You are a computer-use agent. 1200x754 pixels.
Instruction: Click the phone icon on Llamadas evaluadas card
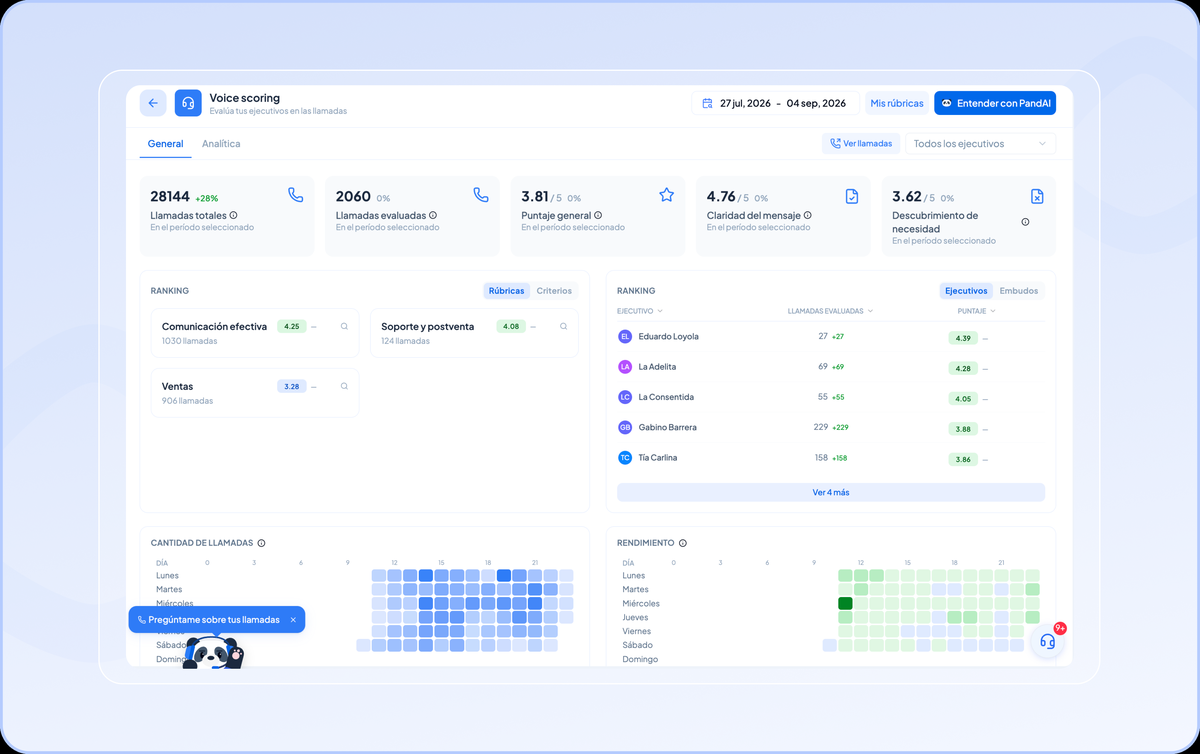click(481, 195)
